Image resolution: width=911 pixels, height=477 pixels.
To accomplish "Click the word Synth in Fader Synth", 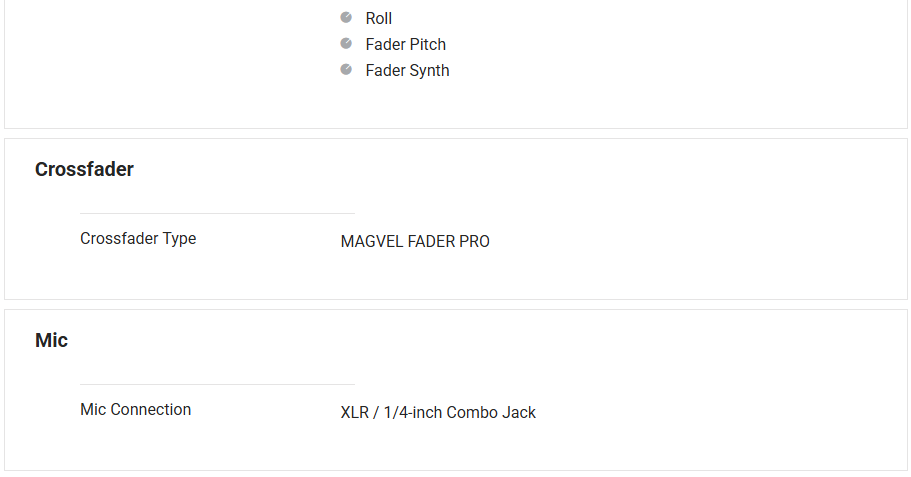I will click(428, 70).
